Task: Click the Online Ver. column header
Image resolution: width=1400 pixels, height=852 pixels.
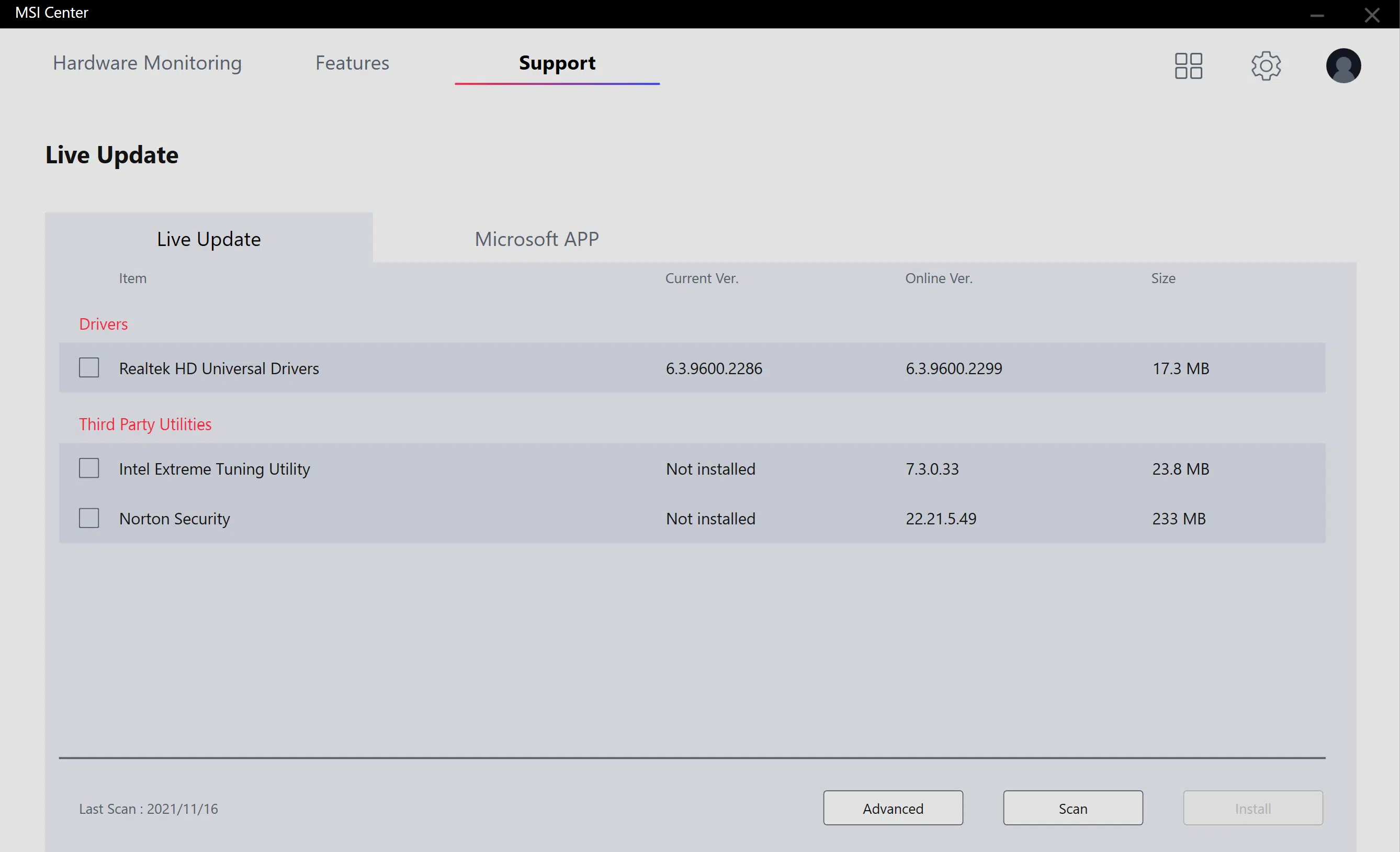Action: [939, 278]
